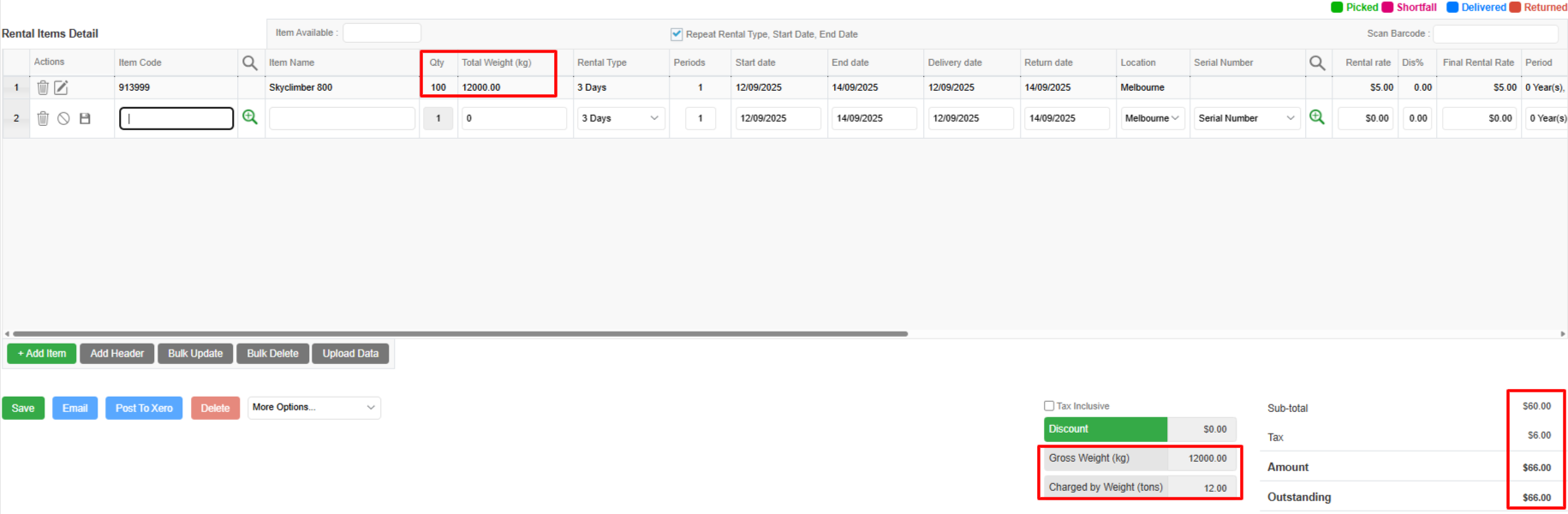This screenshot has height=514, width=1568.
Task: Open the Rental Type dropdown in row 2
Action: click(620, 118)
